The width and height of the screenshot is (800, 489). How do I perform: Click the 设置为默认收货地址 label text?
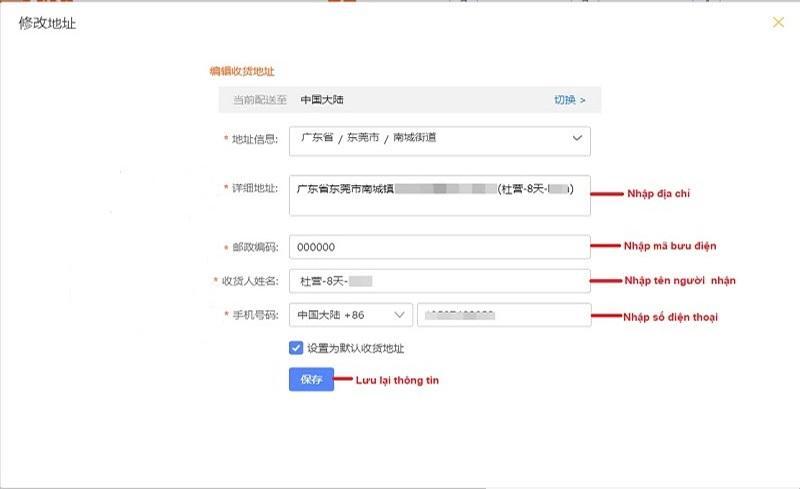355,348
